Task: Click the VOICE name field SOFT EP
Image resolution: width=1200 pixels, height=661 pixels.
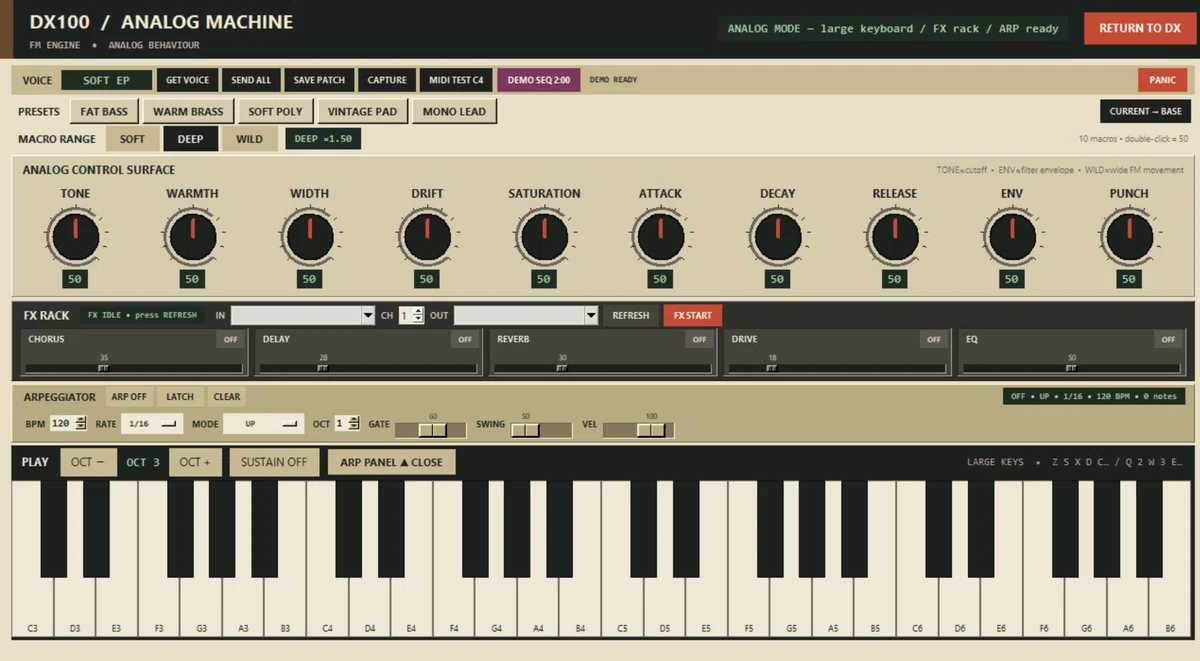Action: pyautogui.click(x=106, y=80)
